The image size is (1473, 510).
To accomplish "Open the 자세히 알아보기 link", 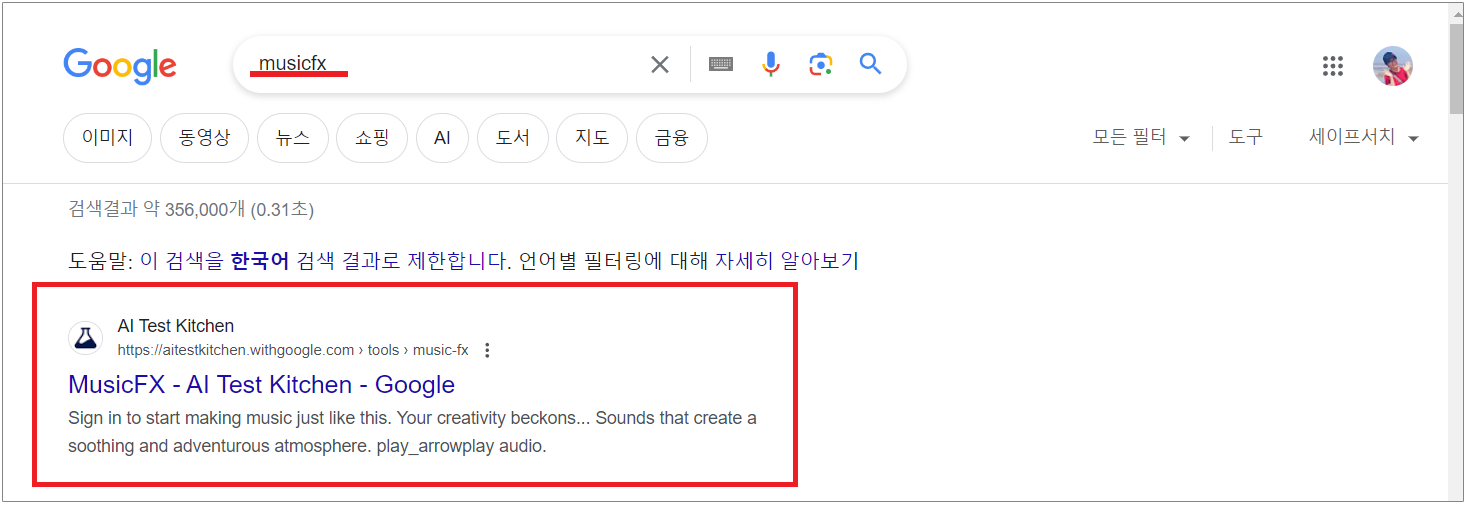I will 787,261.
